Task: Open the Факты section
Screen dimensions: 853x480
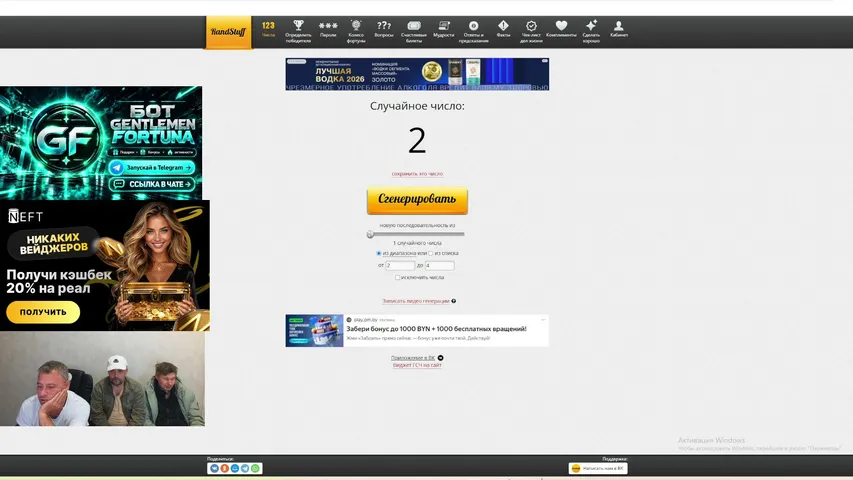Action: (x=503, y=29)
